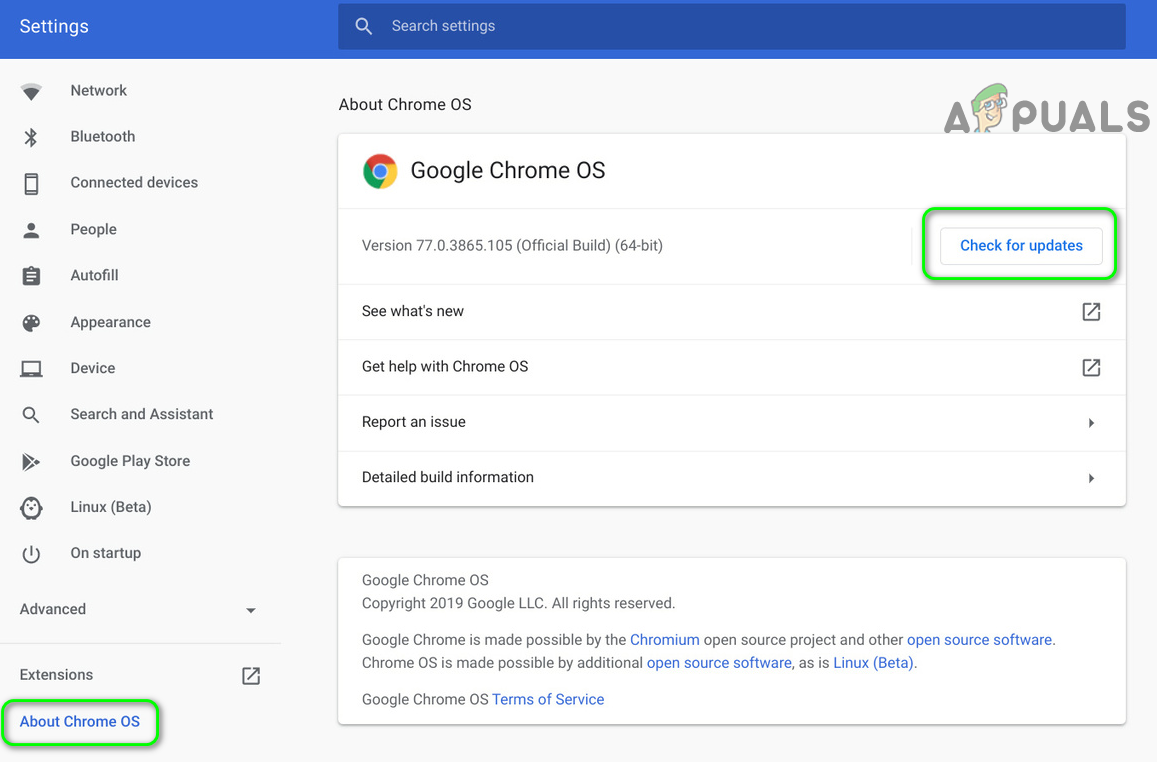This screenshot has width=1157, height=762.
Task: Open the Chromium project link
Action: coord(664,639)
